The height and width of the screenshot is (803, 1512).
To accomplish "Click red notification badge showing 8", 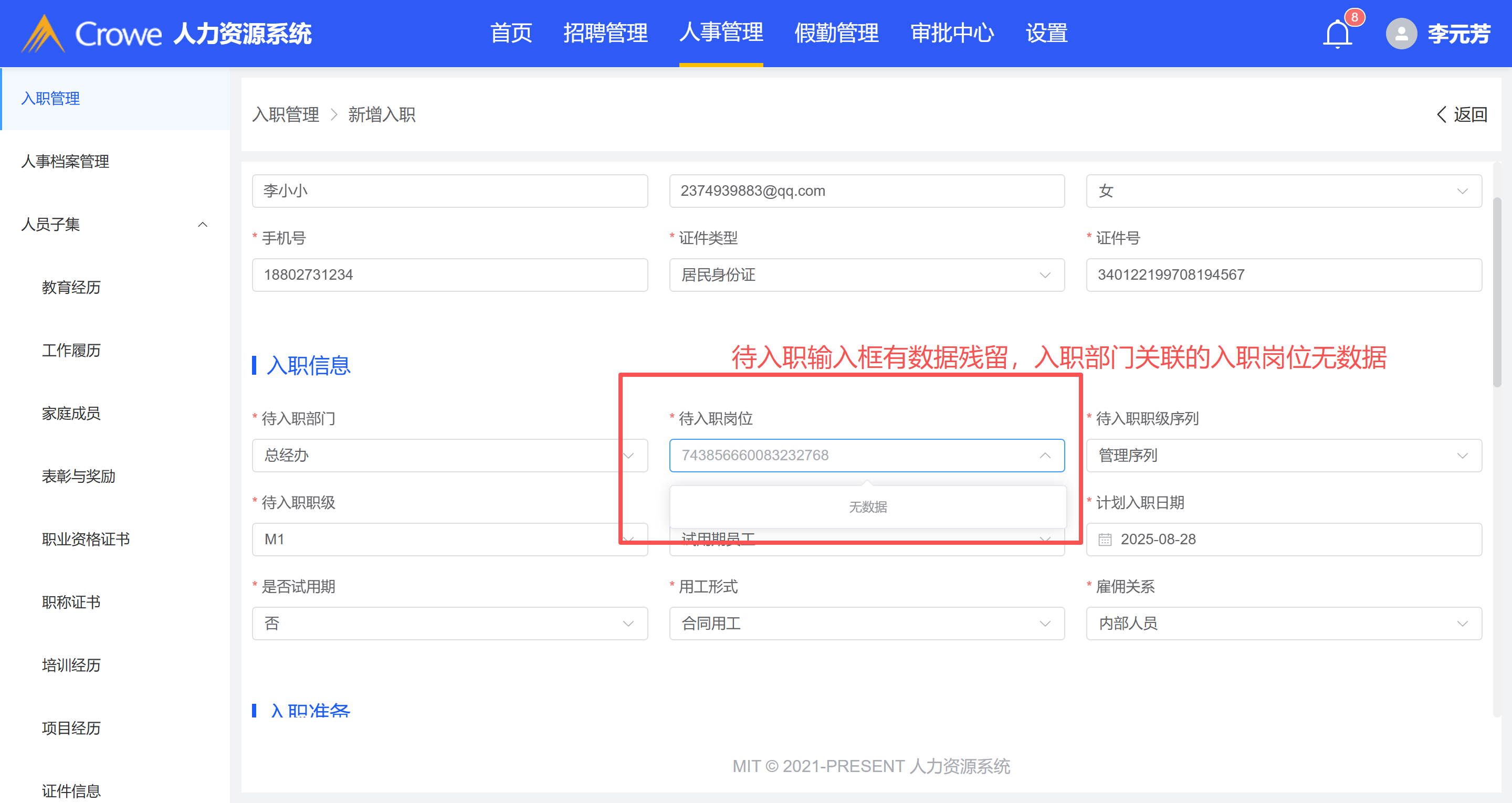I will (x=1354, y=16).
